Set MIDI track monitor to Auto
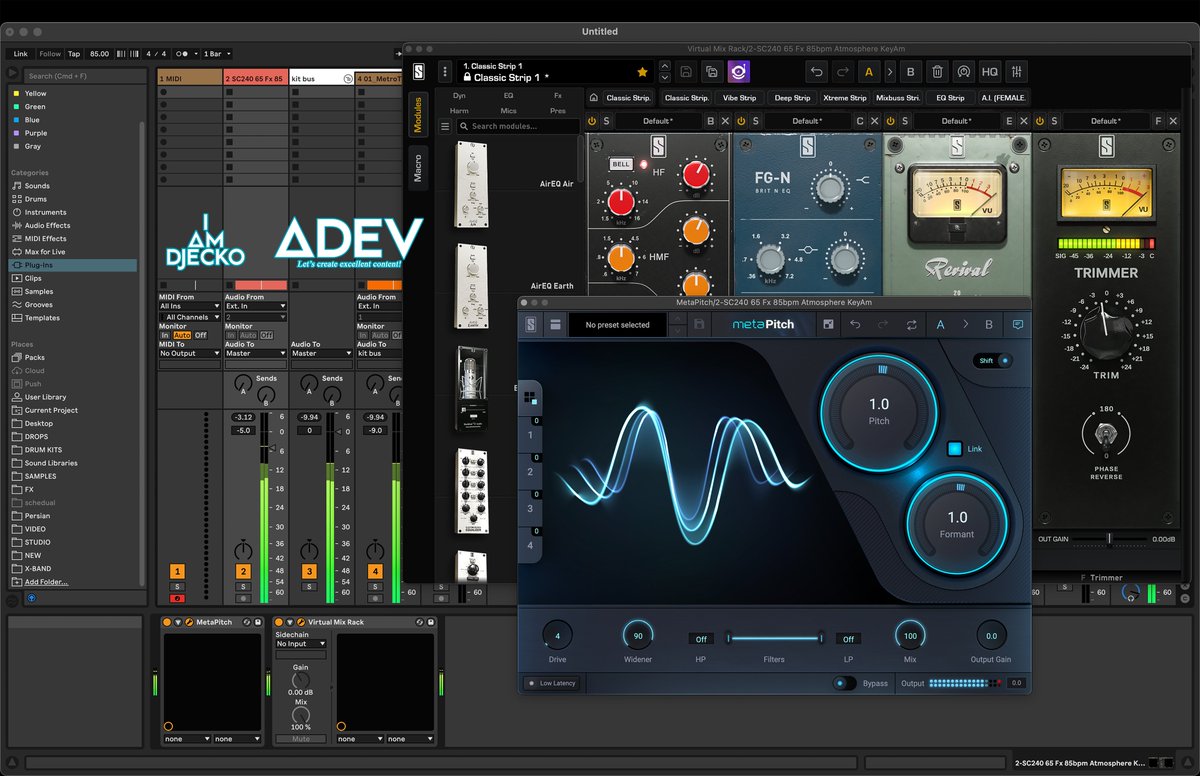Screen dimensions: 1200x776 click(x=182, y=335)
